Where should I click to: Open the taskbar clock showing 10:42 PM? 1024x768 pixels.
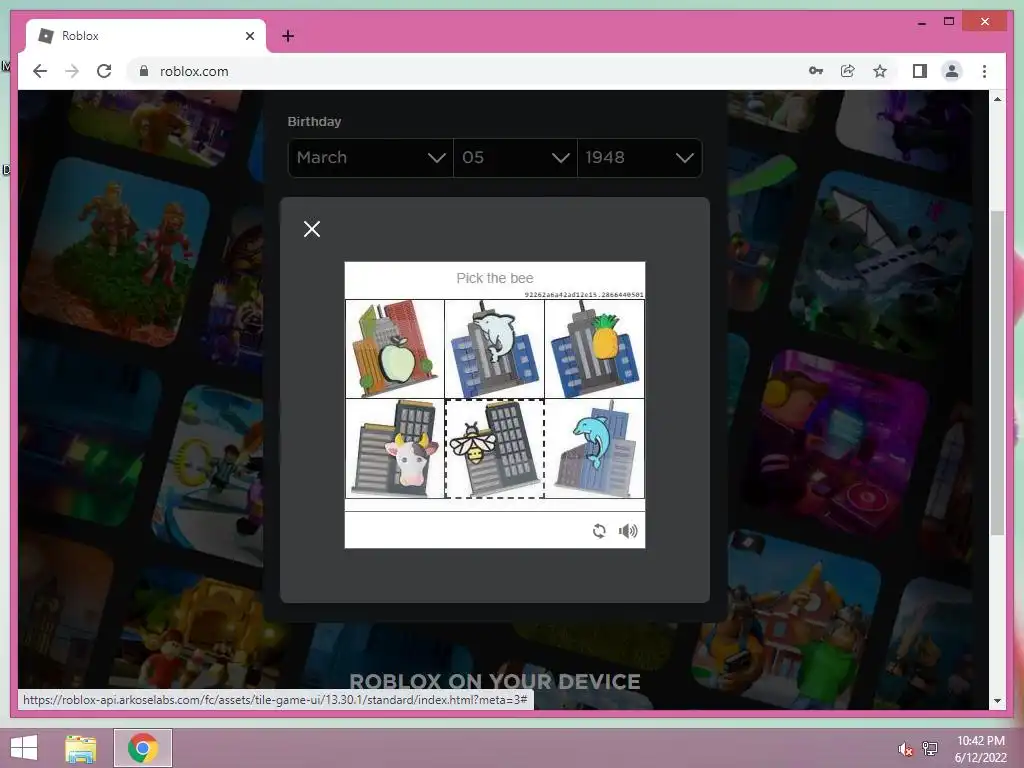tap(981, 749)
